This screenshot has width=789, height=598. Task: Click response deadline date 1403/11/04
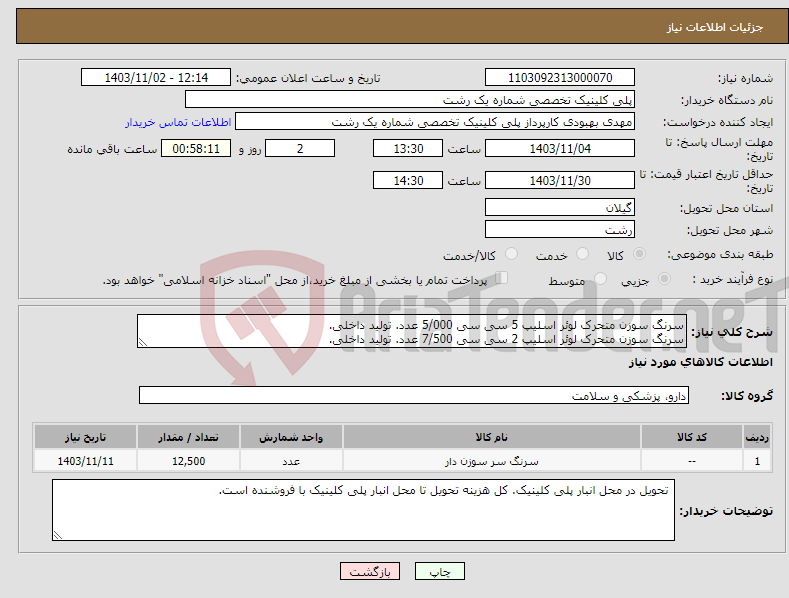tap(560, 148)
